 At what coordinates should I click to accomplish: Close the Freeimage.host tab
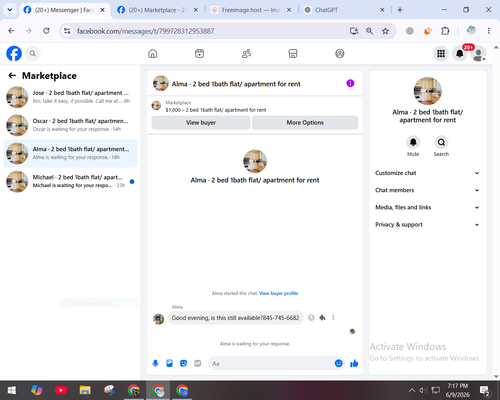289,10
